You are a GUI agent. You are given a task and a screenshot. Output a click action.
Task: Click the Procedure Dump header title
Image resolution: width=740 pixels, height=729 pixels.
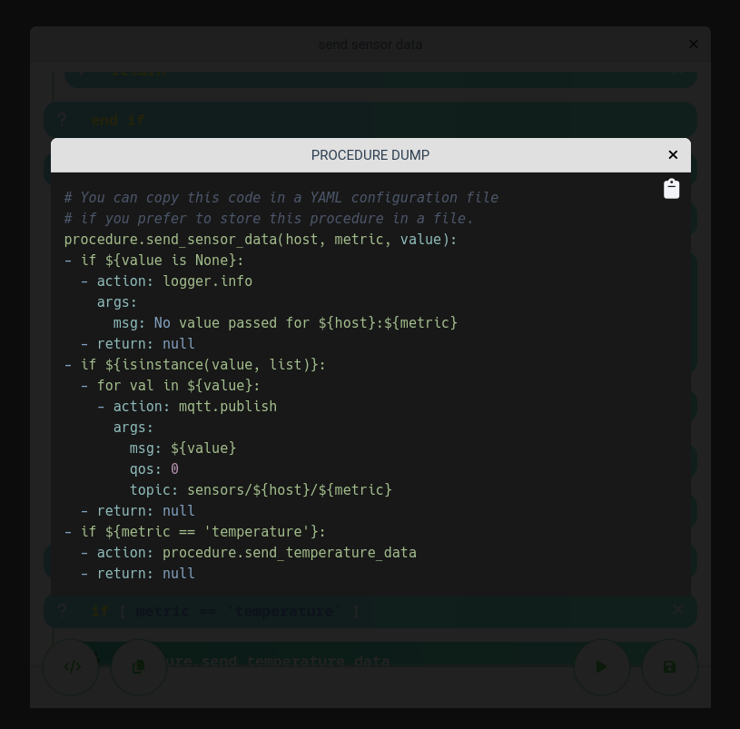tap(370, 155)
